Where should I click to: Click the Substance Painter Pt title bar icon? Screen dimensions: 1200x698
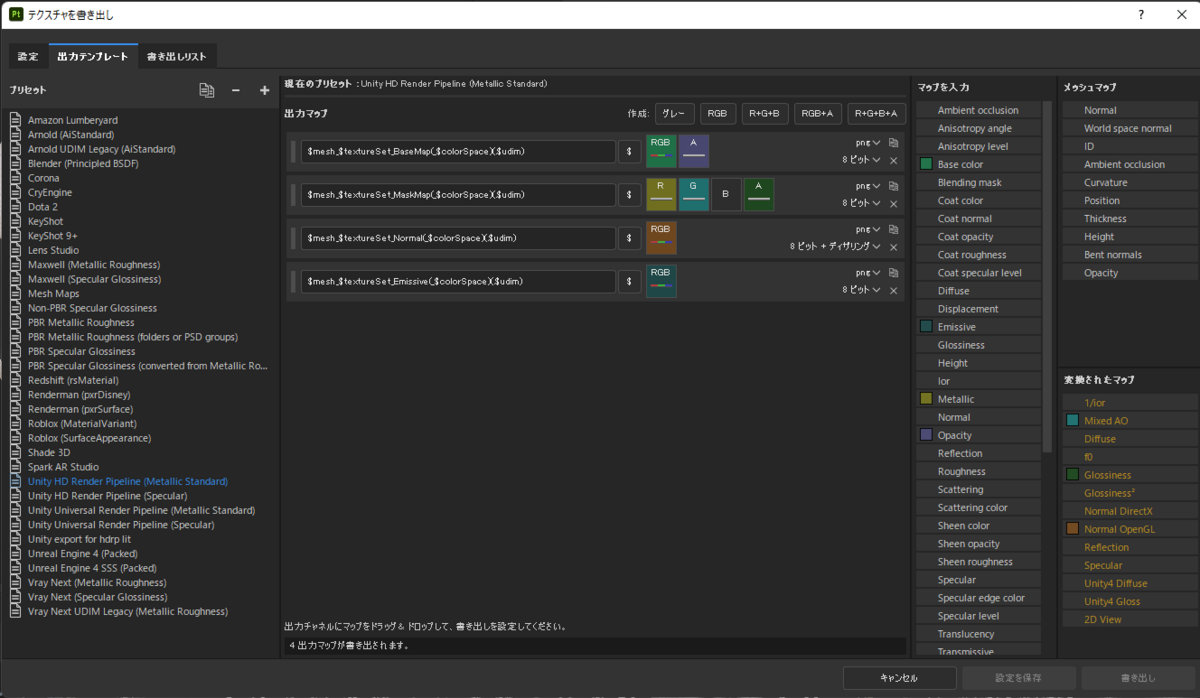15,14
